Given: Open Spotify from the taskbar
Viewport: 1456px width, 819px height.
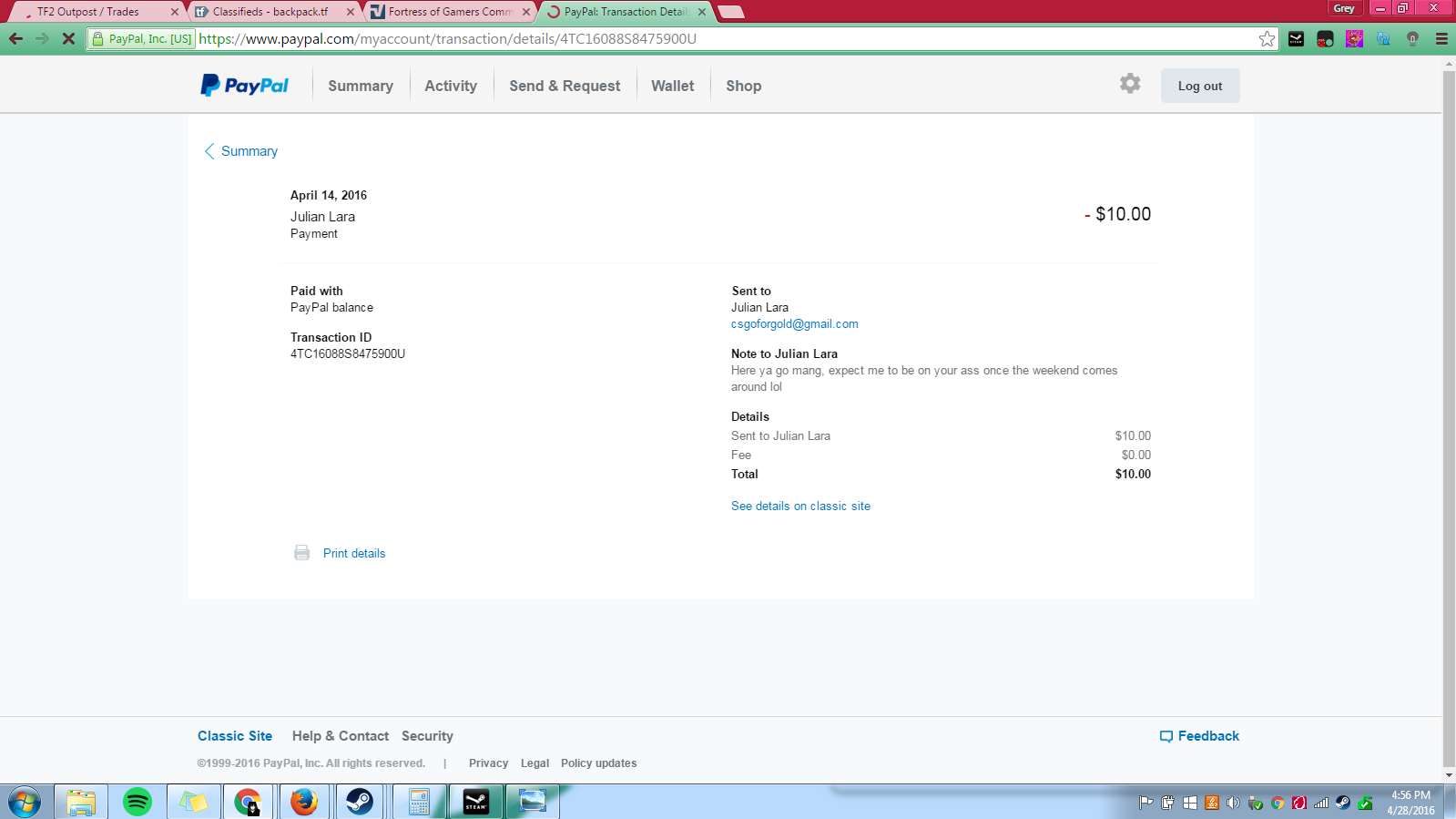Looking at the screenshot, I should coord(137,802).
